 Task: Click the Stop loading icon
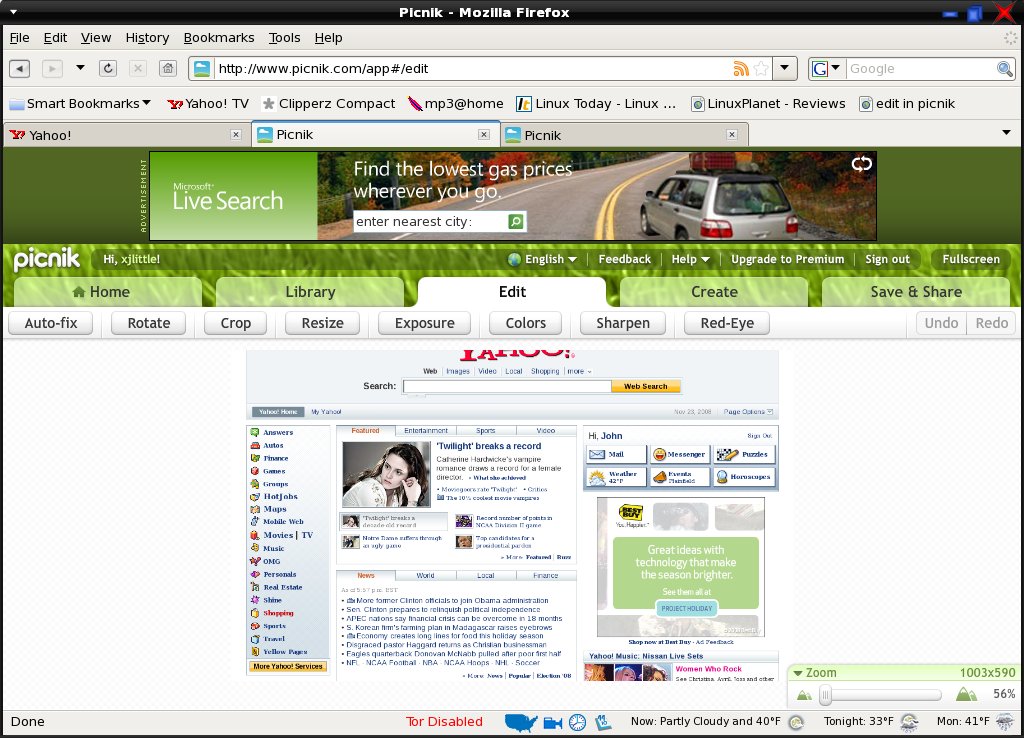pyautogui.click(x=138, y=68)
